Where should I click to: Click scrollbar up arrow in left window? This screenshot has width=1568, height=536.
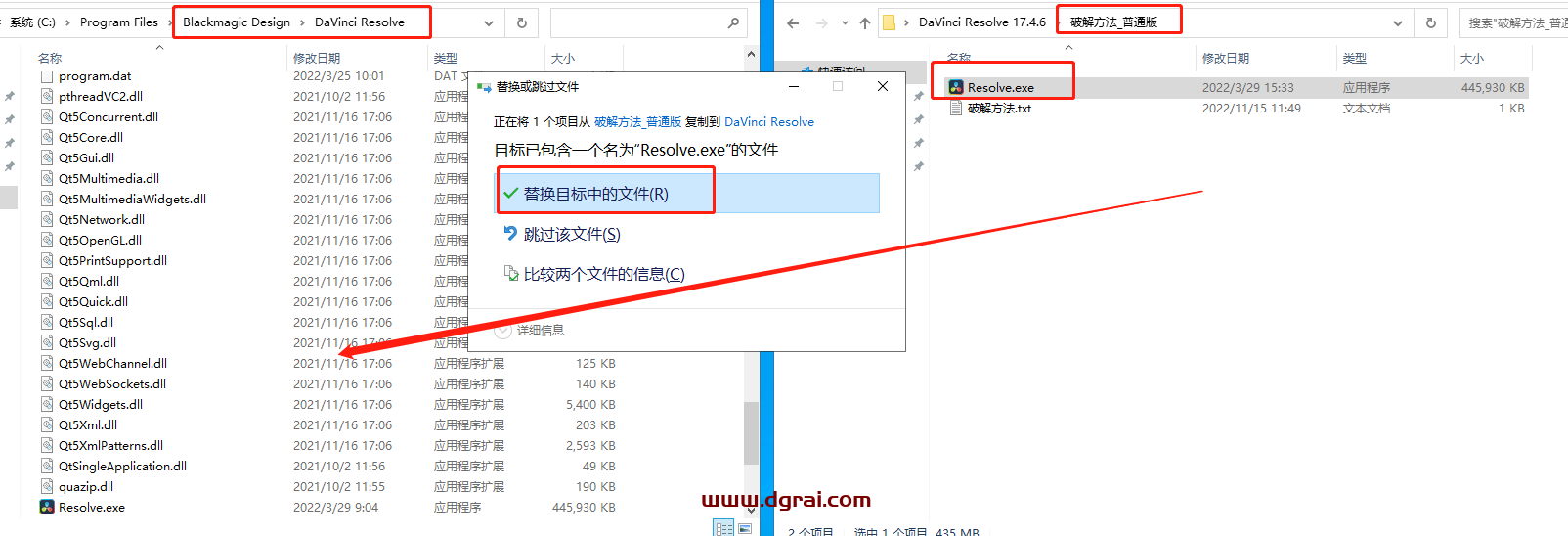[x=751, y=55]
